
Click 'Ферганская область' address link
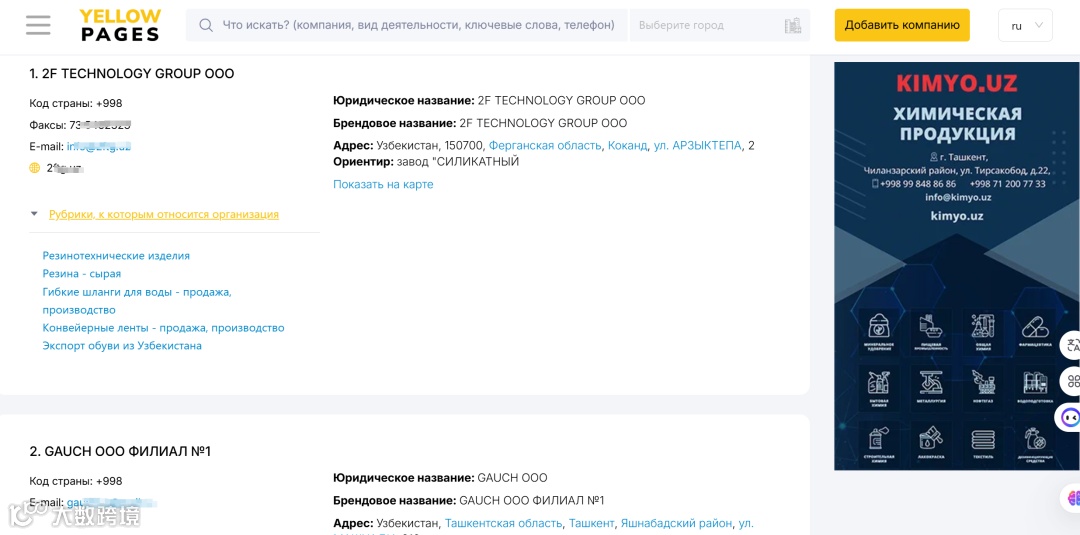click(x=546, y=145)
